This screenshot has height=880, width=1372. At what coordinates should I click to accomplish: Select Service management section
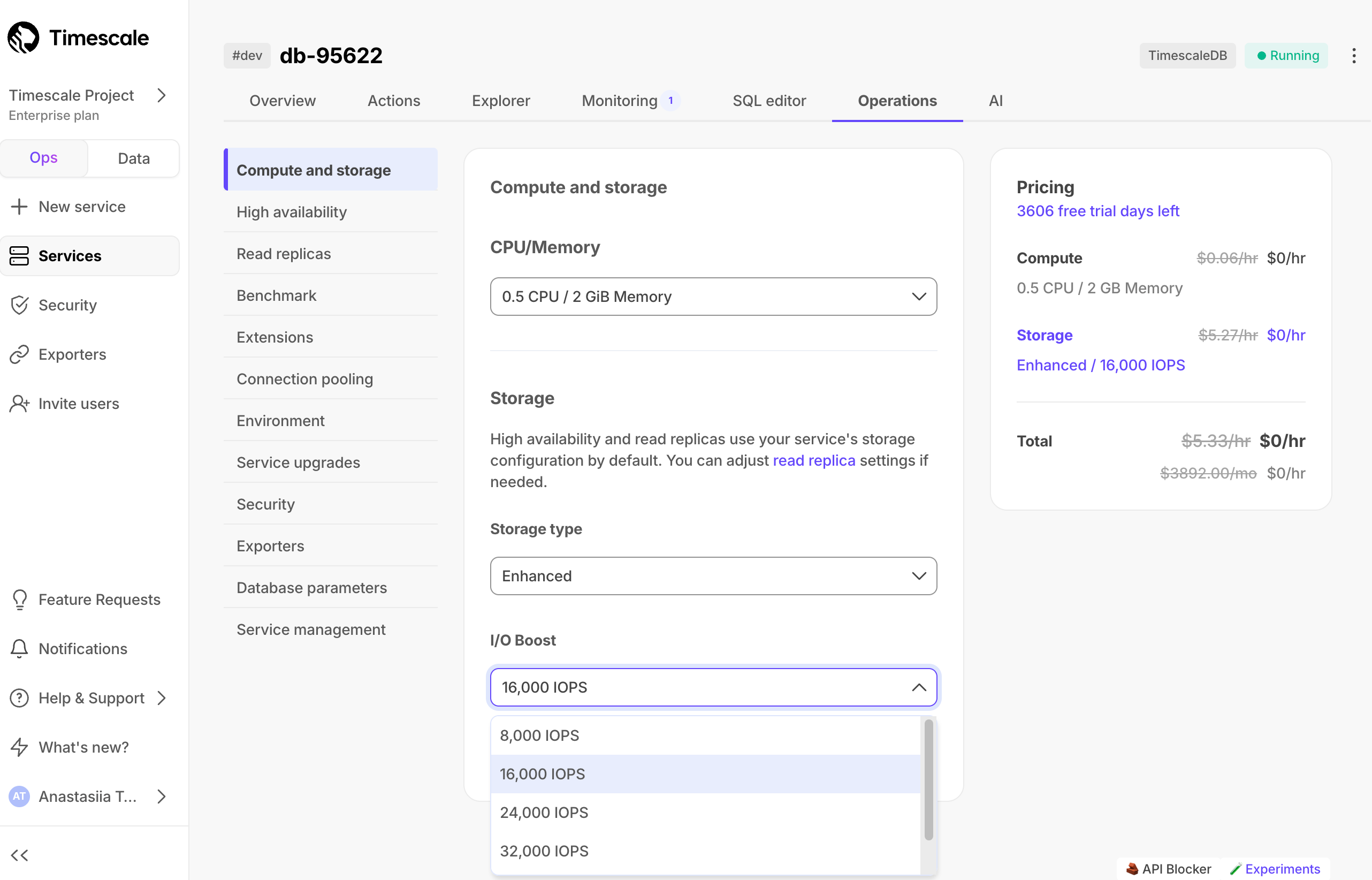point(331,628)
